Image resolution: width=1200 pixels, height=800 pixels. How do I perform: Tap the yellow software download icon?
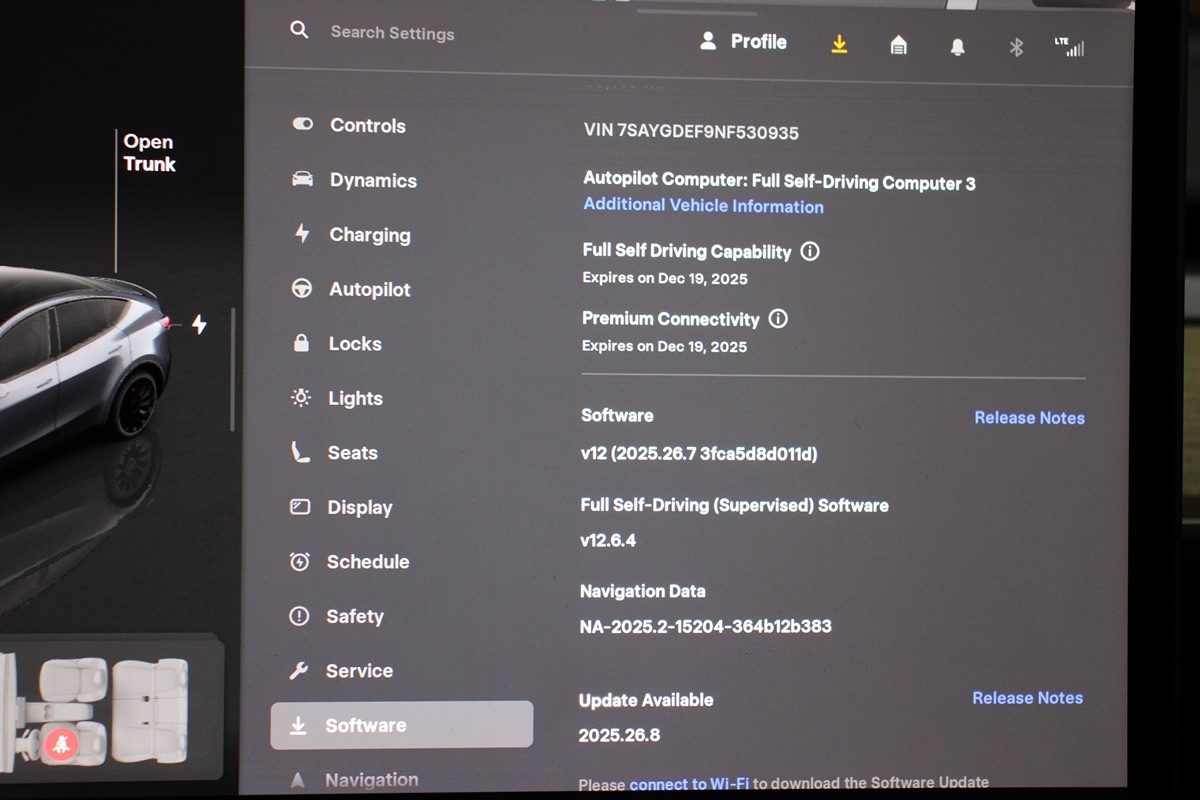pyautogui.click(x=839, y=44)
